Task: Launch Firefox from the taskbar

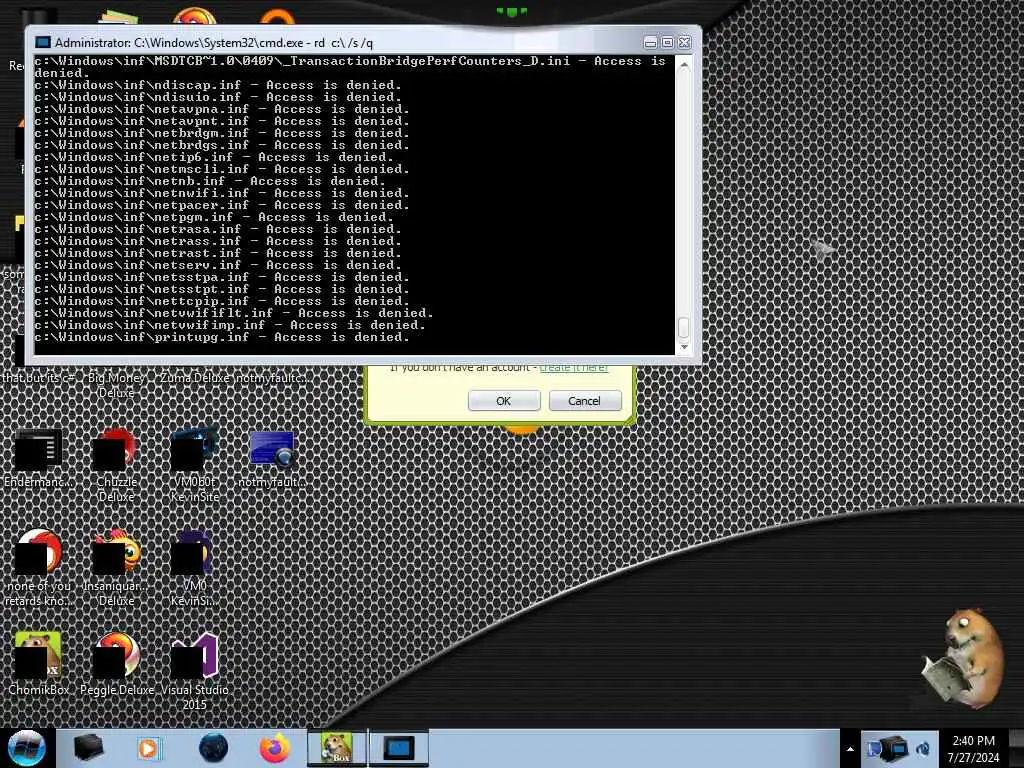Action: pos(275,748)
